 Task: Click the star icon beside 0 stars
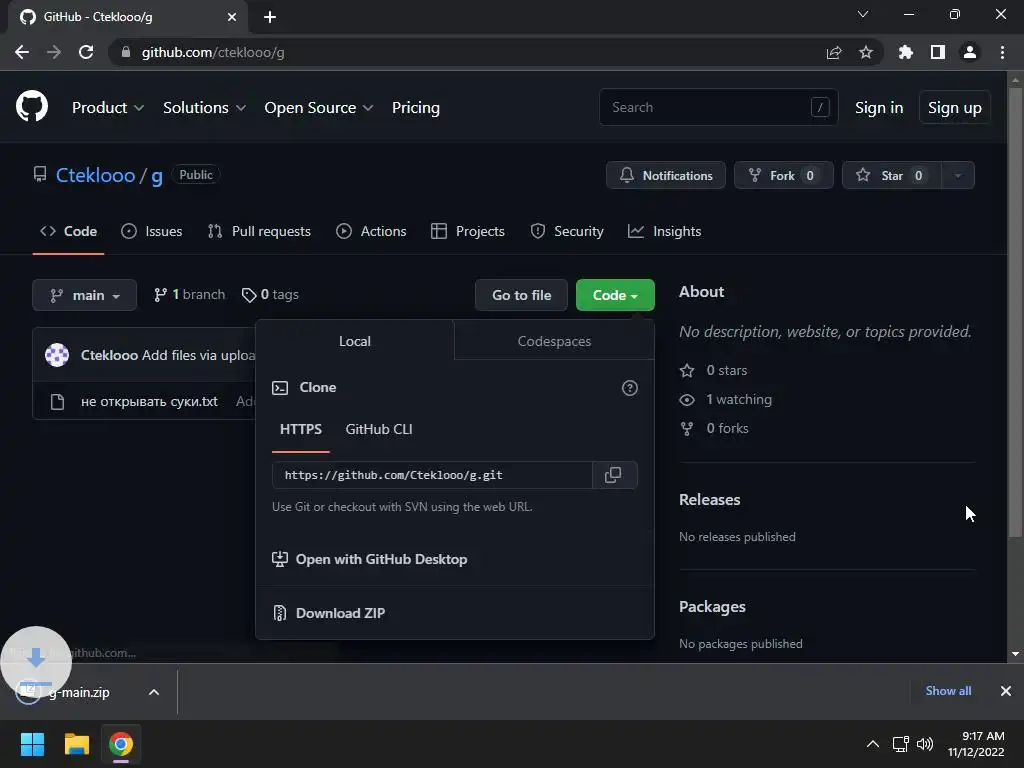[x=686, y=371]
